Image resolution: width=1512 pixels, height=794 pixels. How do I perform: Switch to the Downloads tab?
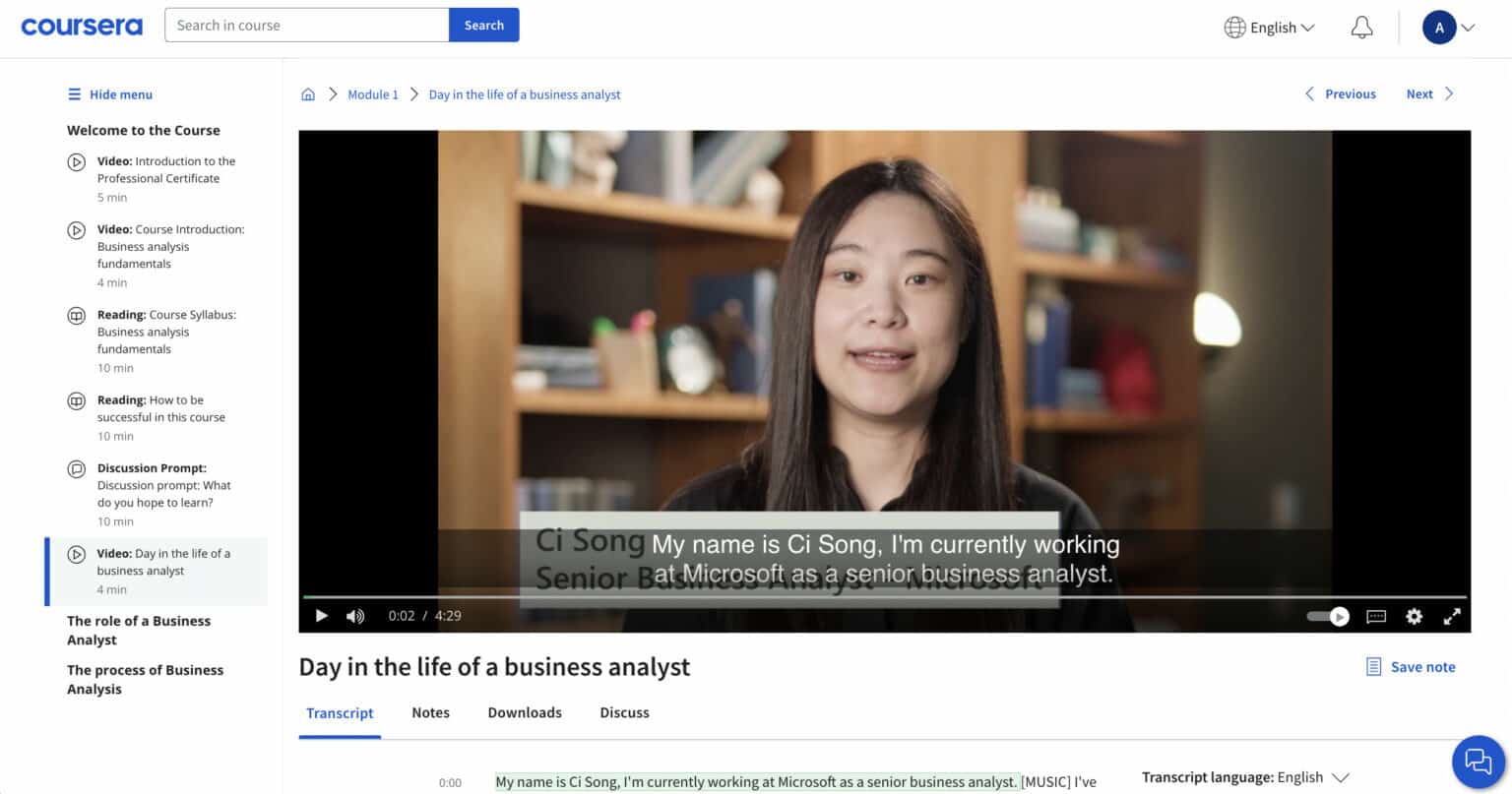(524, 712)
